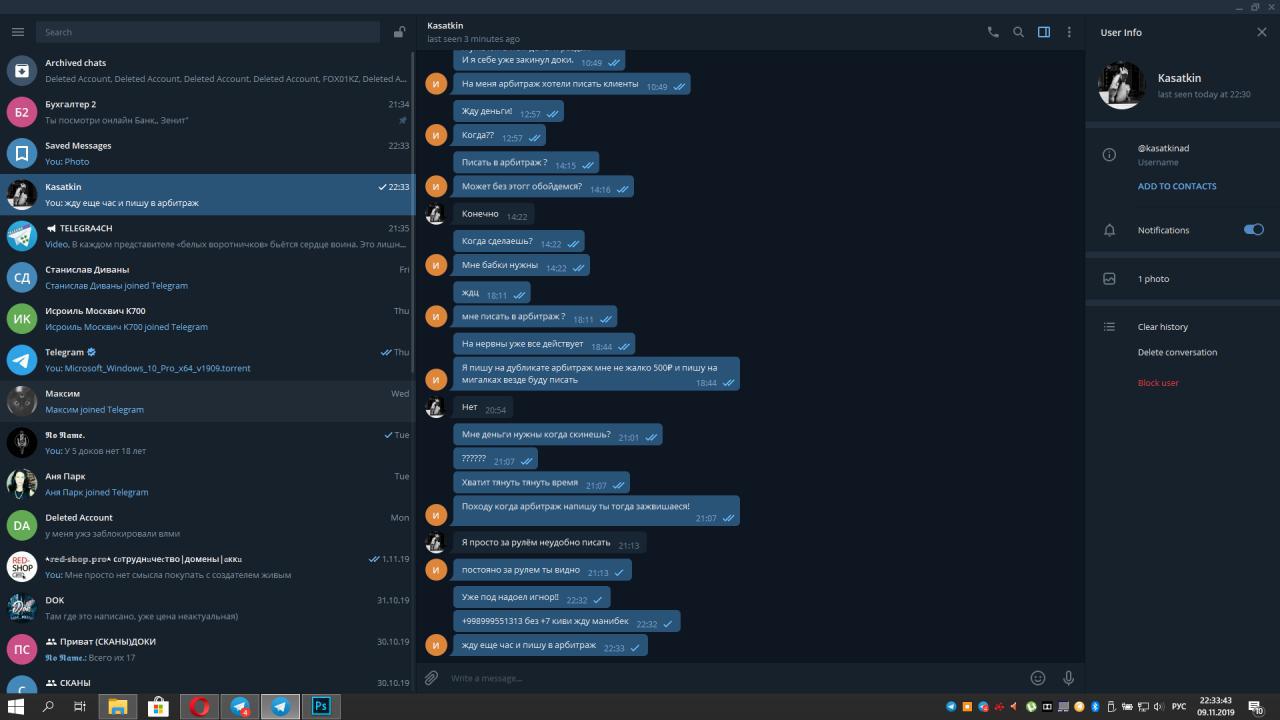Open Task View on the taskbar

tap(80, 707)
